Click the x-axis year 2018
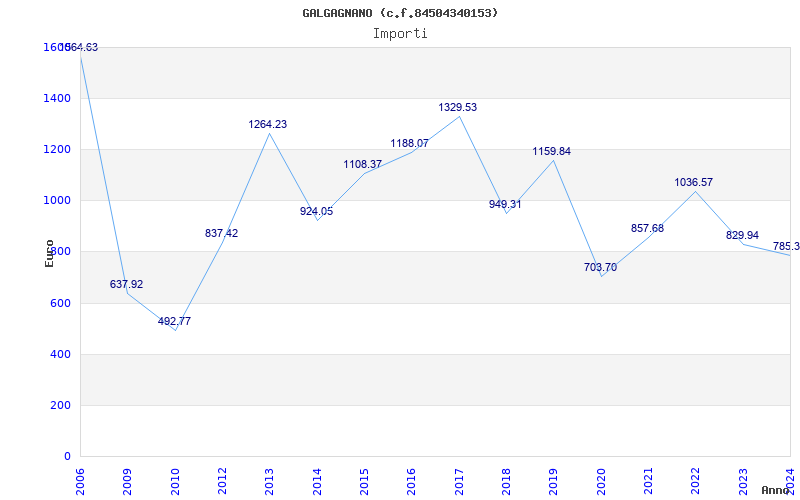The height and width of the screenshot is (500, 800). click(x=506, y=482)
